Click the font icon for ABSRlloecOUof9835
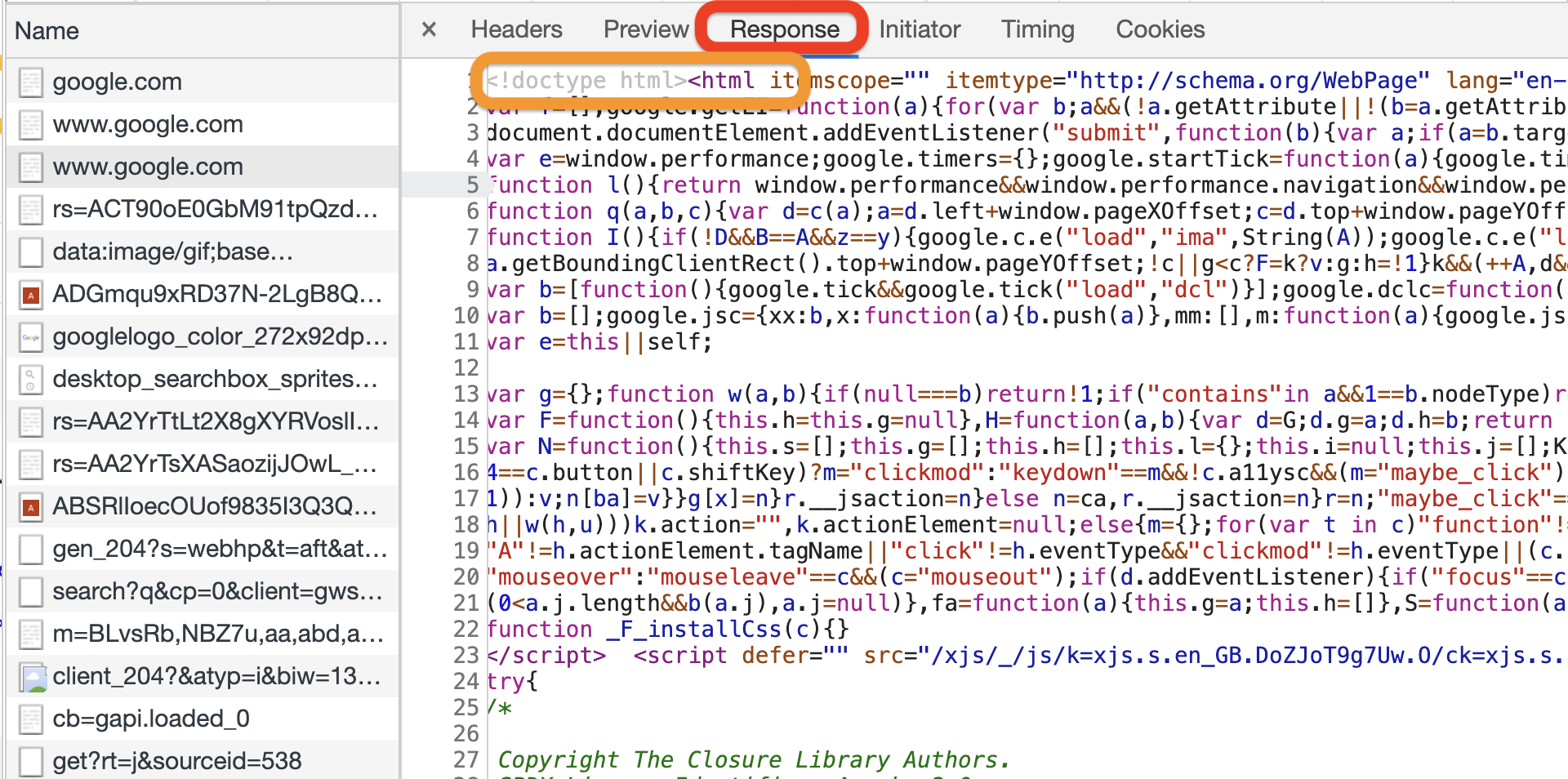This screenshot has height=779, width=1568. click(x=31, y=507)
